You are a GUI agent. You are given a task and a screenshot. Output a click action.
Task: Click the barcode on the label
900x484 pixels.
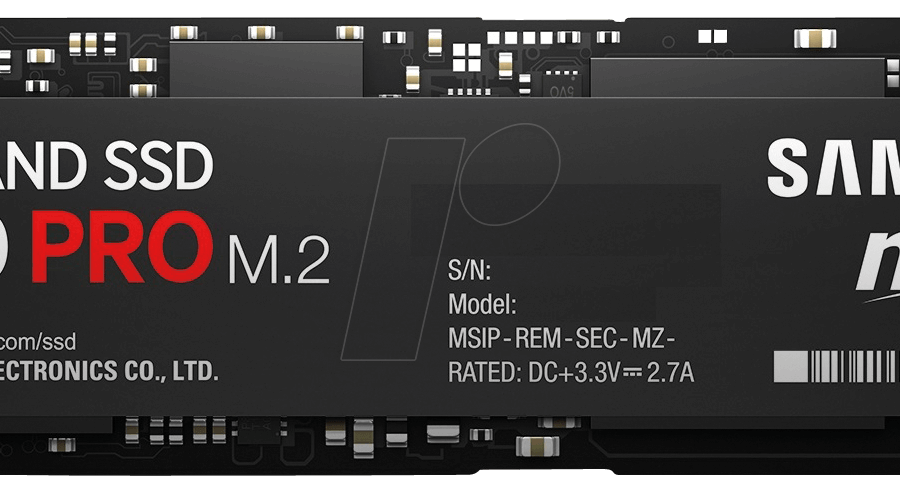coord(837,367)
